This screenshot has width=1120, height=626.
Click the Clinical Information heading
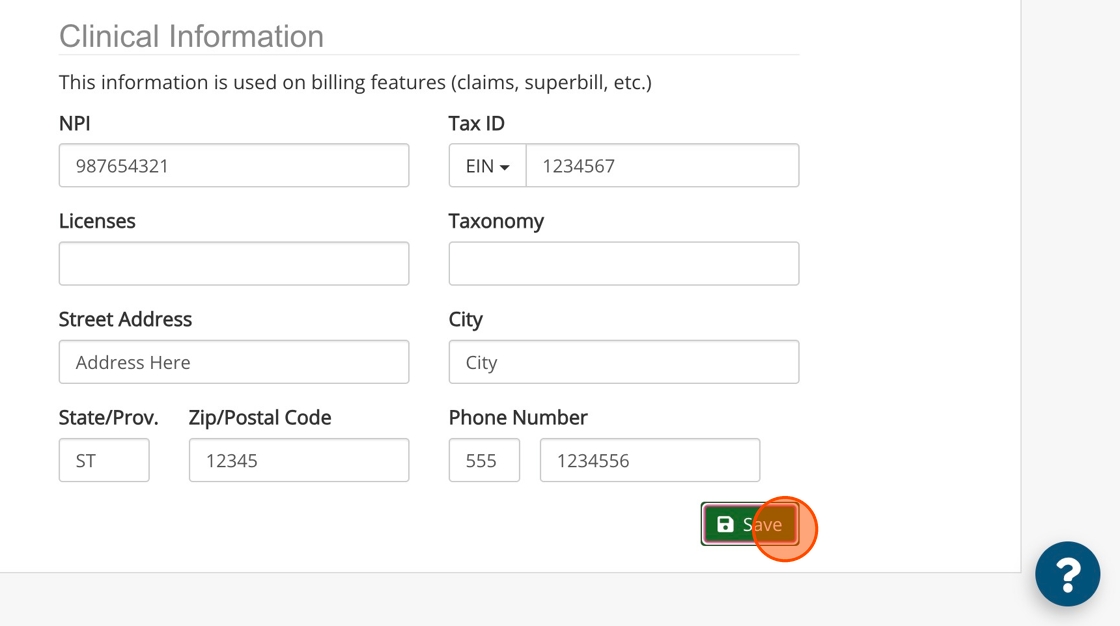coord(191,36)
